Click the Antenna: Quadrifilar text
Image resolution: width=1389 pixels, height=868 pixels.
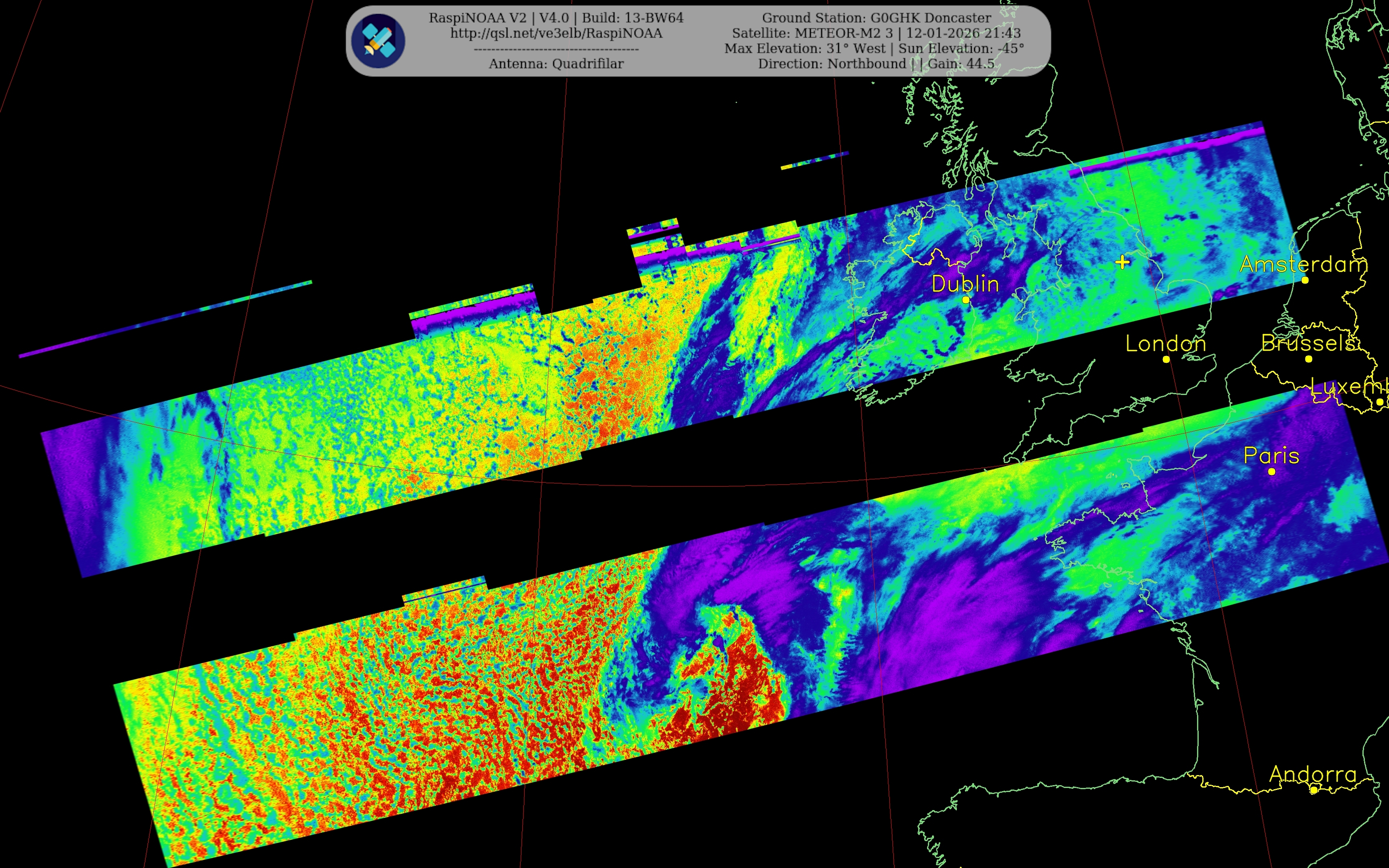[x=556, y=64]
